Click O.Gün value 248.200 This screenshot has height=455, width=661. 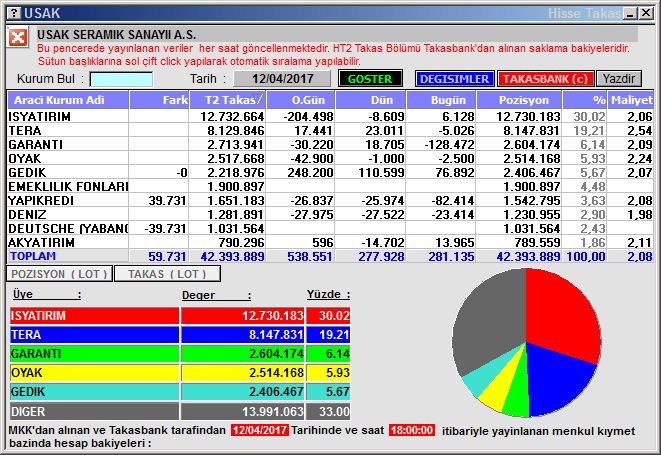(310, 172)
